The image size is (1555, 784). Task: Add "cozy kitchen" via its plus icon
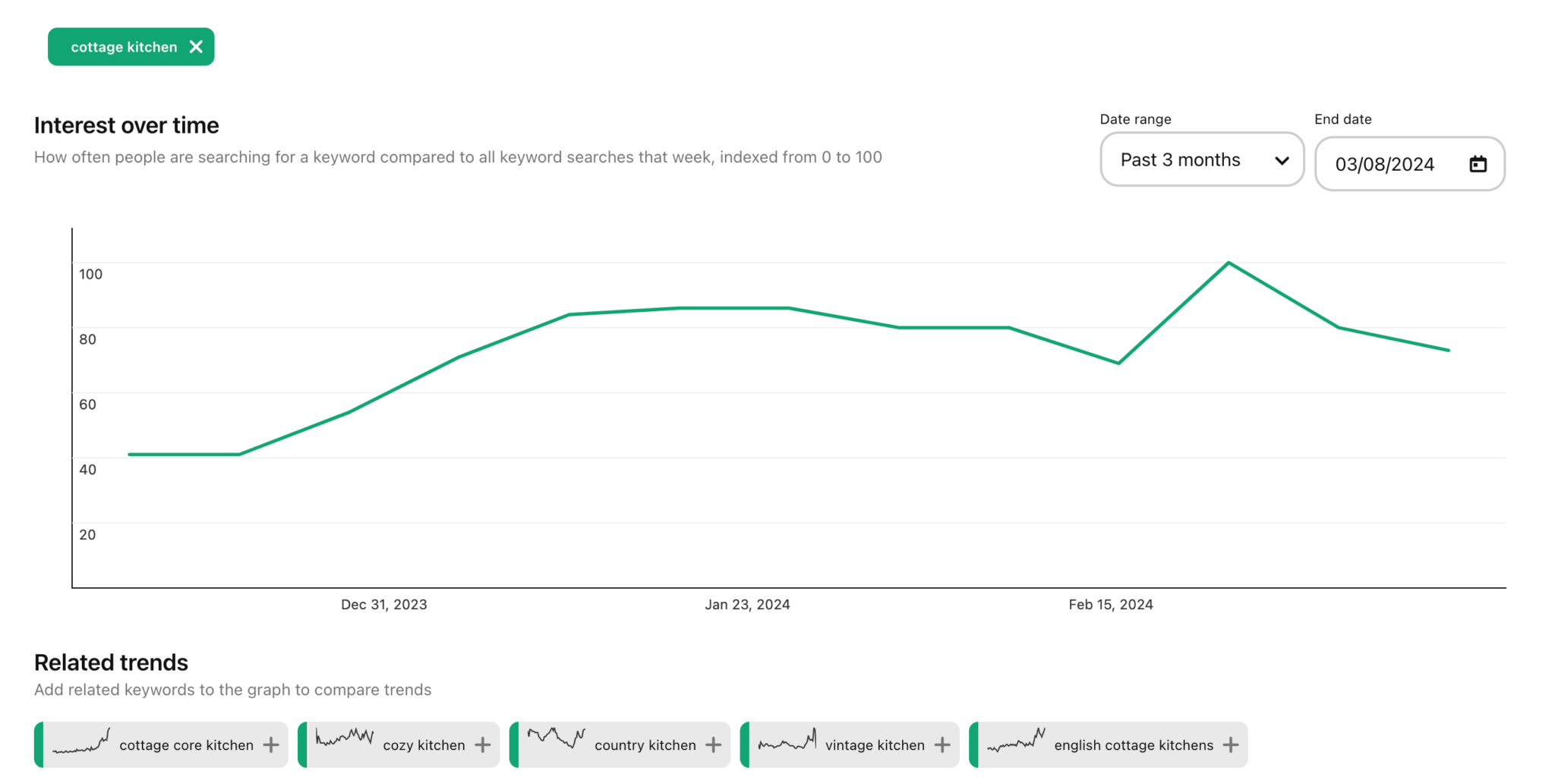483,745
